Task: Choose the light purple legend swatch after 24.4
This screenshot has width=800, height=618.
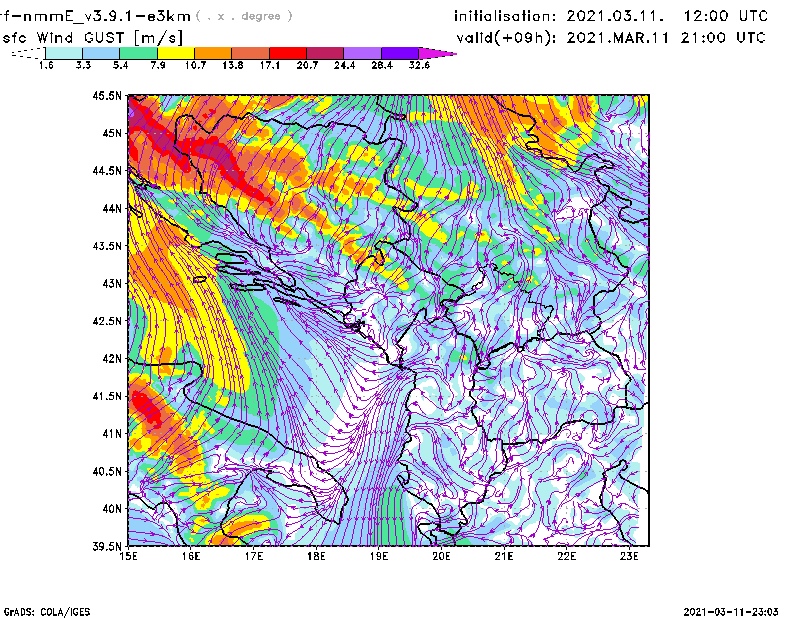Action: (362, 53)
